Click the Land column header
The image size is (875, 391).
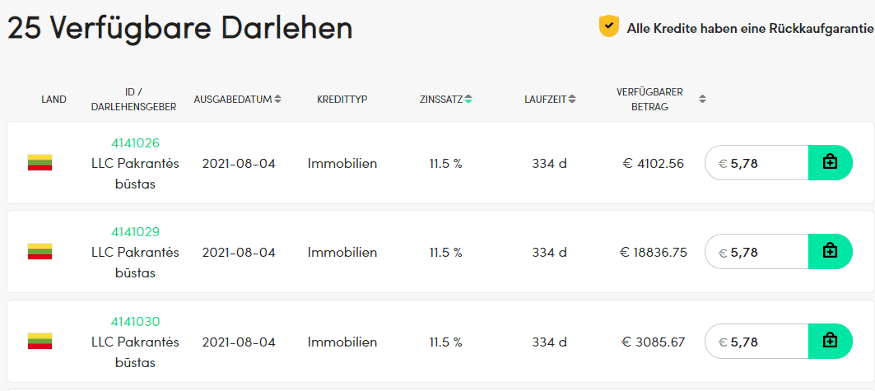(x=54, y=99)
